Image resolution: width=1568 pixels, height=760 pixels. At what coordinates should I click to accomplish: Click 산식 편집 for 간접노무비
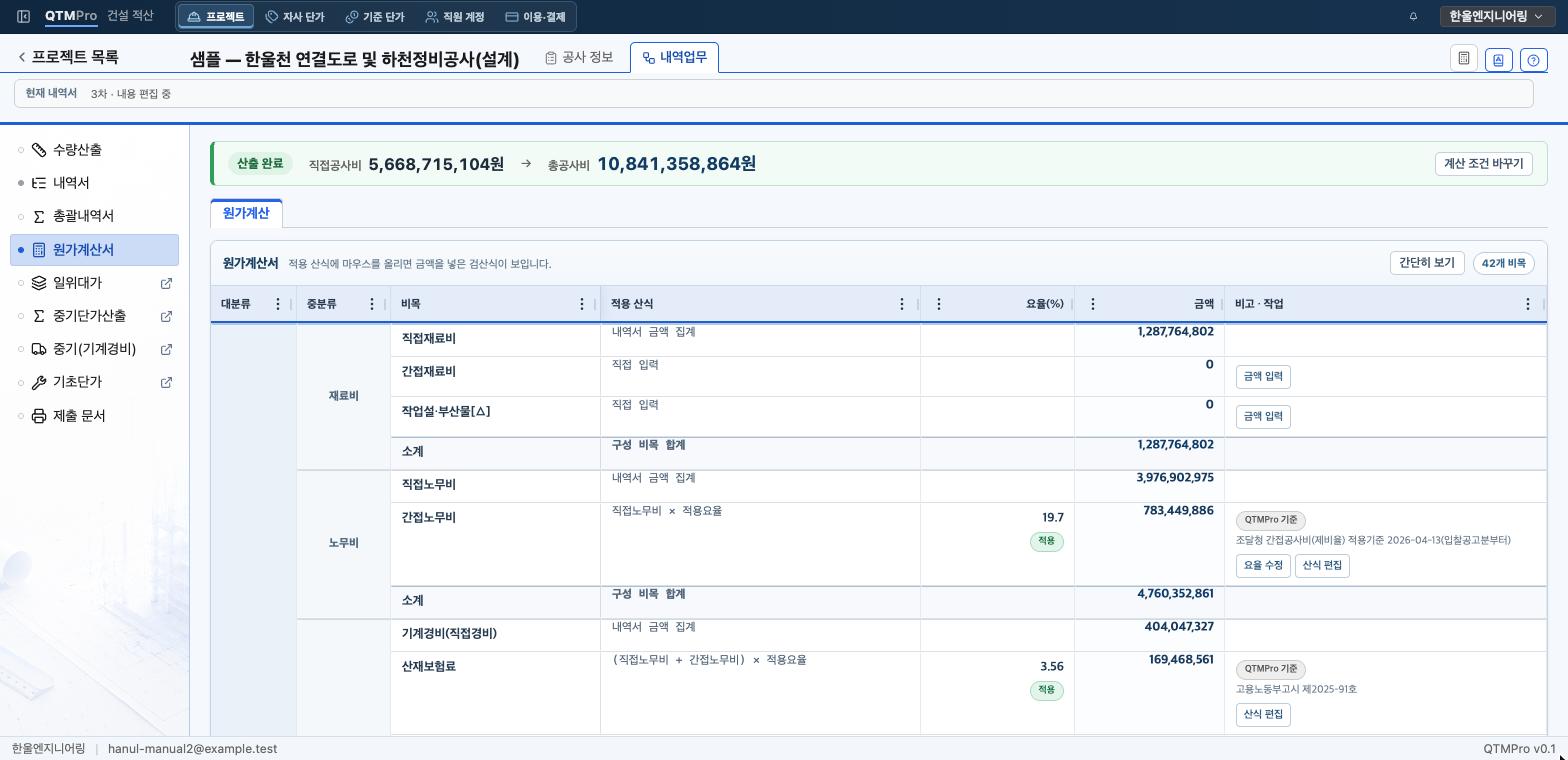[x=1323, y=566]
